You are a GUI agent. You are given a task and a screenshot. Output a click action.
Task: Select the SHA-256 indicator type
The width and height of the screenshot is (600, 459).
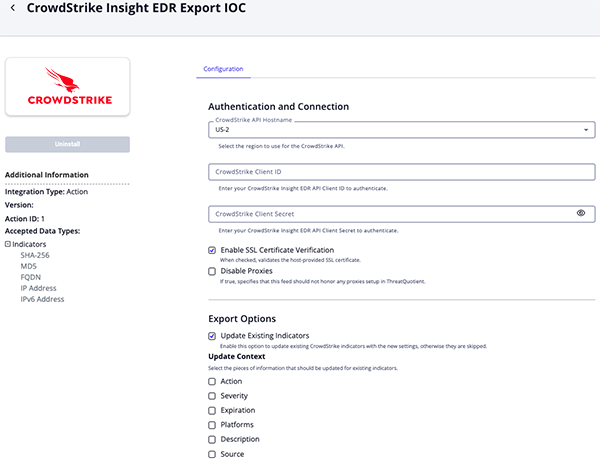35,255
